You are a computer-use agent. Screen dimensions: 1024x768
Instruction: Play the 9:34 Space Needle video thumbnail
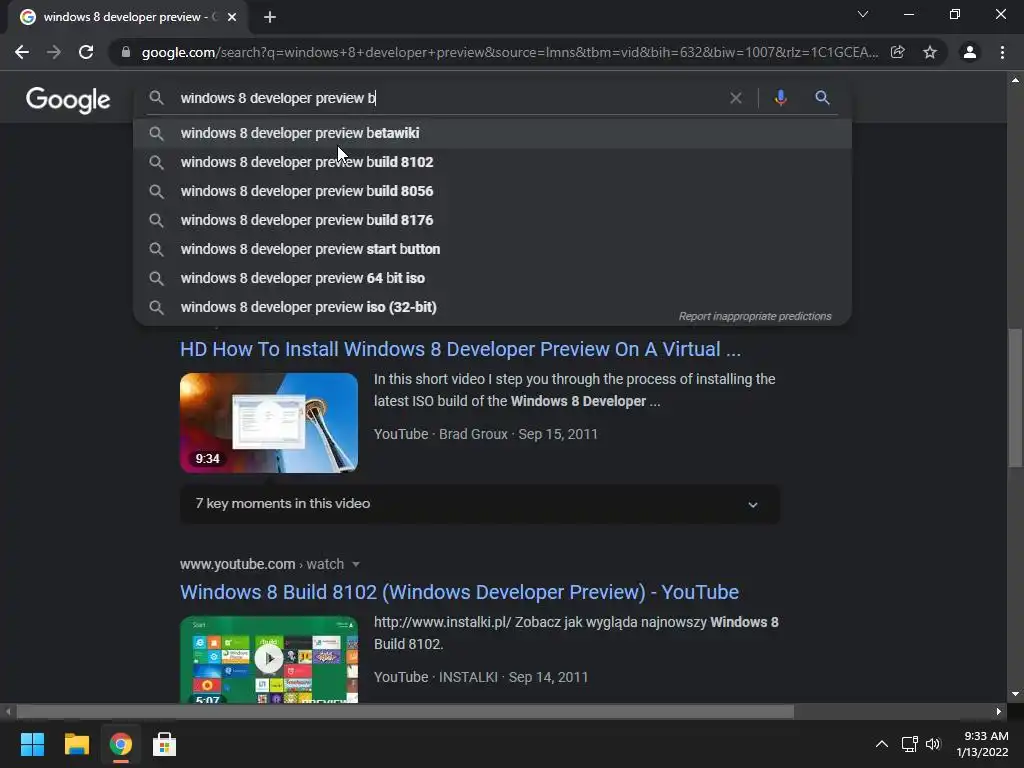coord(269,423)
